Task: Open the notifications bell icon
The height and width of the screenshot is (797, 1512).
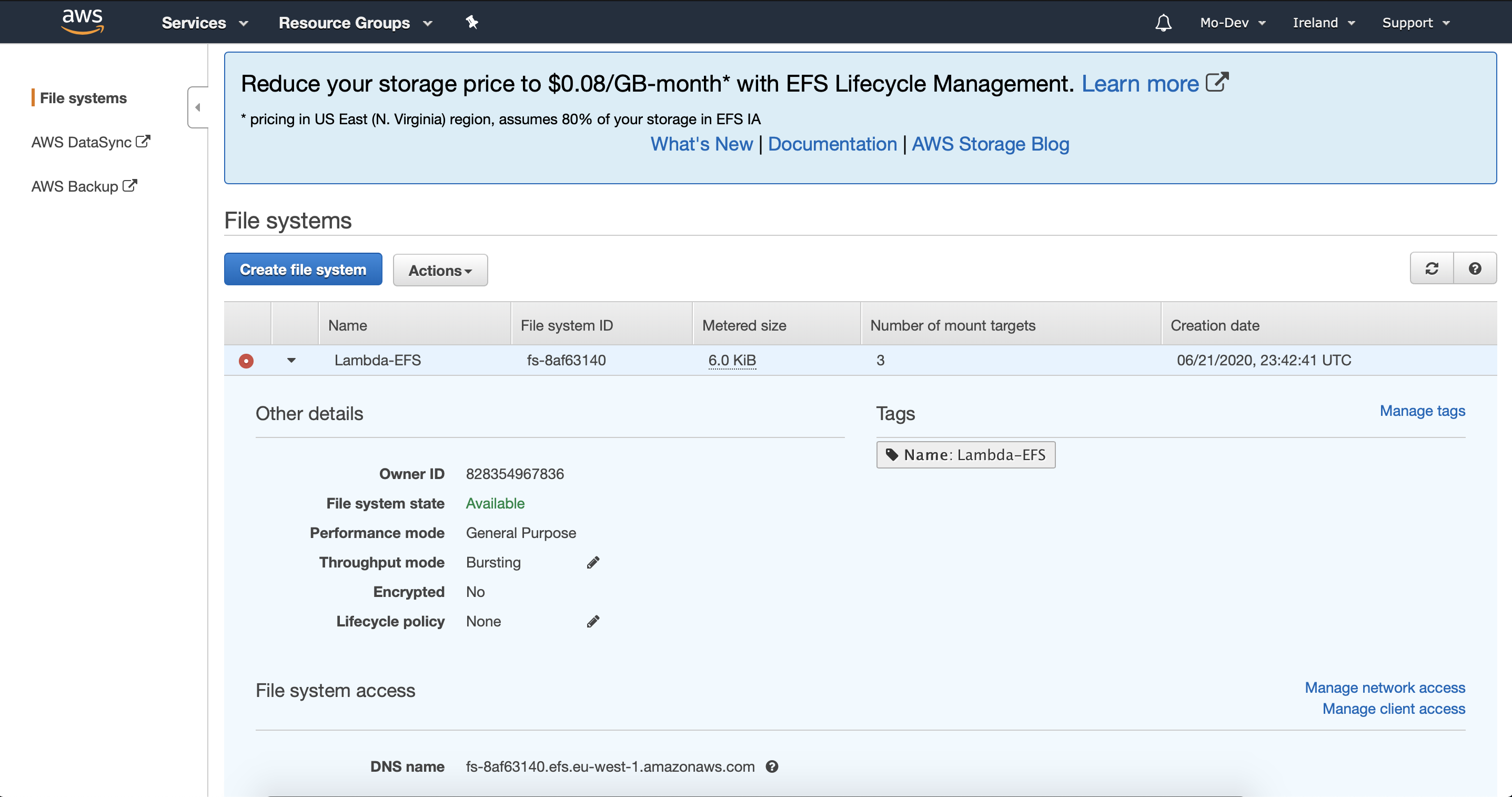Action: [x=1163, y=23]
